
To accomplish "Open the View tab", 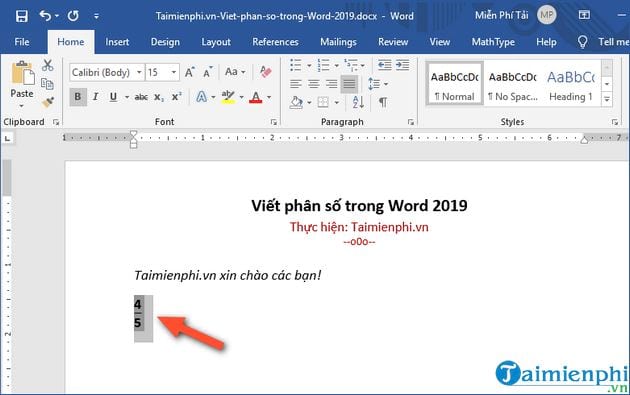I will 440,42.
